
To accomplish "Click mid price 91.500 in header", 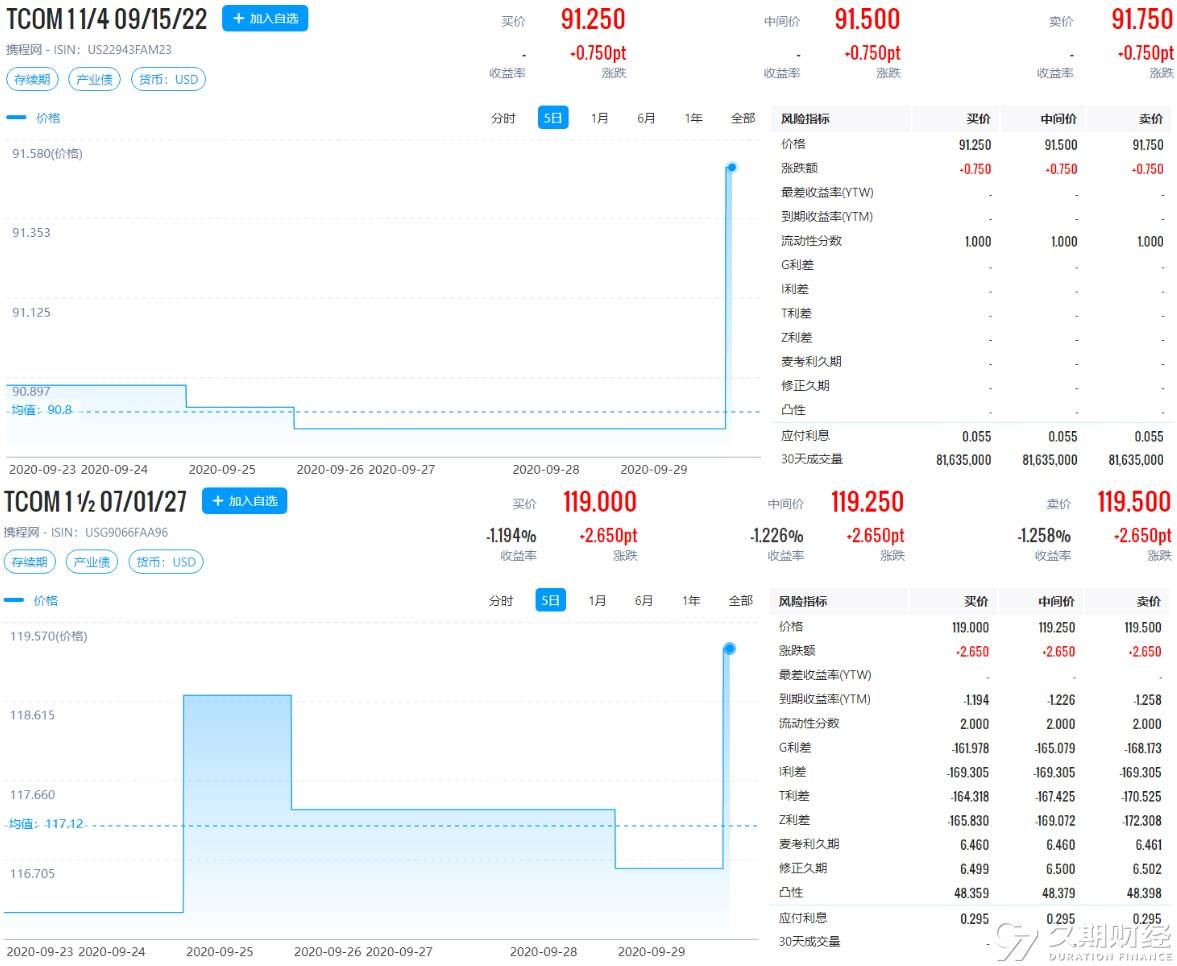I will pos(867,20).
